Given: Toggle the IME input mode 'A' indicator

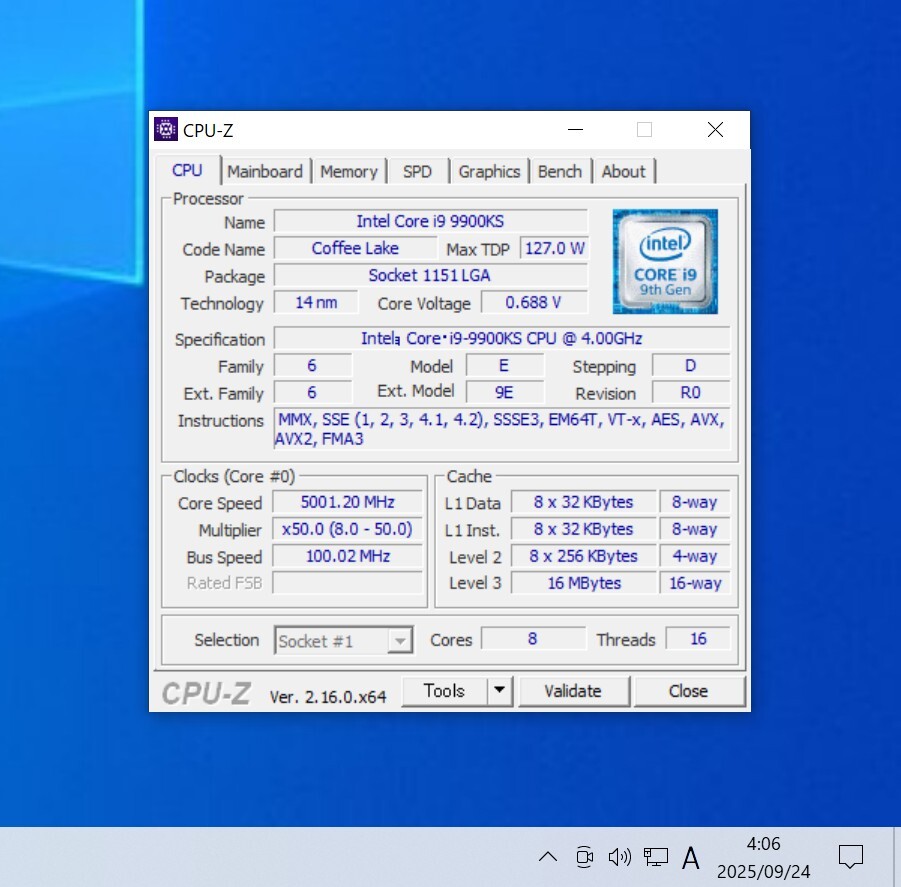Looking at the screenshot, I should click(690, 857).
